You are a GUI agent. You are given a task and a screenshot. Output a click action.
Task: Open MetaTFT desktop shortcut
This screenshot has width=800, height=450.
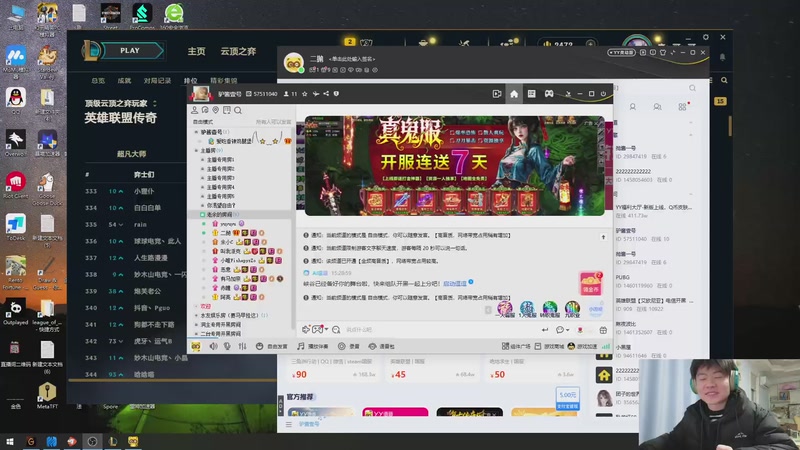[47, 396]
